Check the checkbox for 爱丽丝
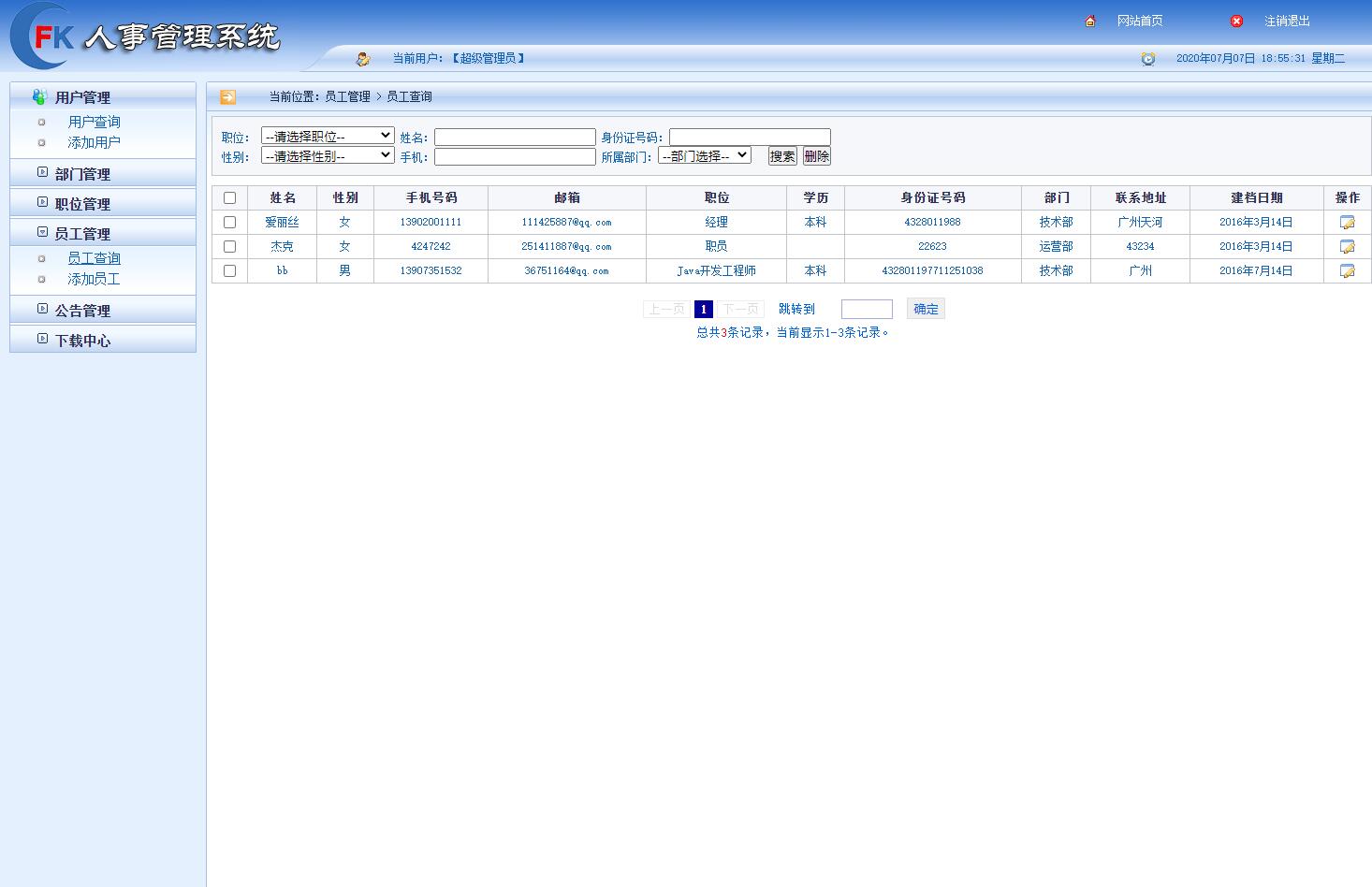Image resolution: width=1372 pixels, height=887 pixels. coord(229,222)
